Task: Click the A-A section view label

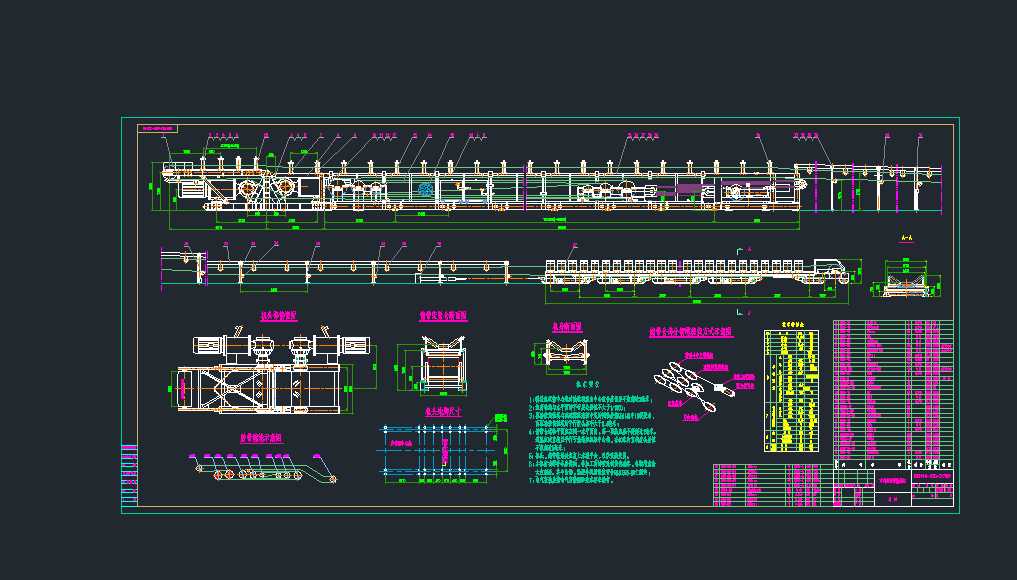Action: 907,238
